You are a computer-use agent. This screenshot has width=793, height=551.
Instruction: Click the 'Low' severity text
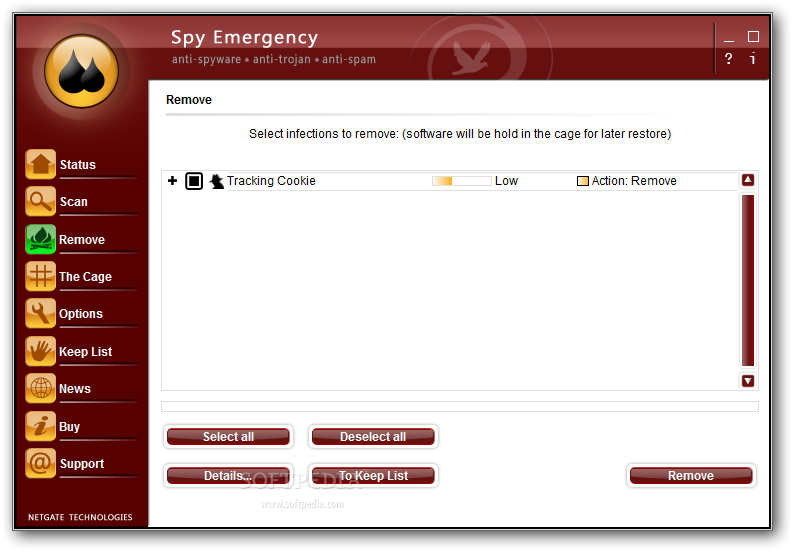(x=506, y=181)
